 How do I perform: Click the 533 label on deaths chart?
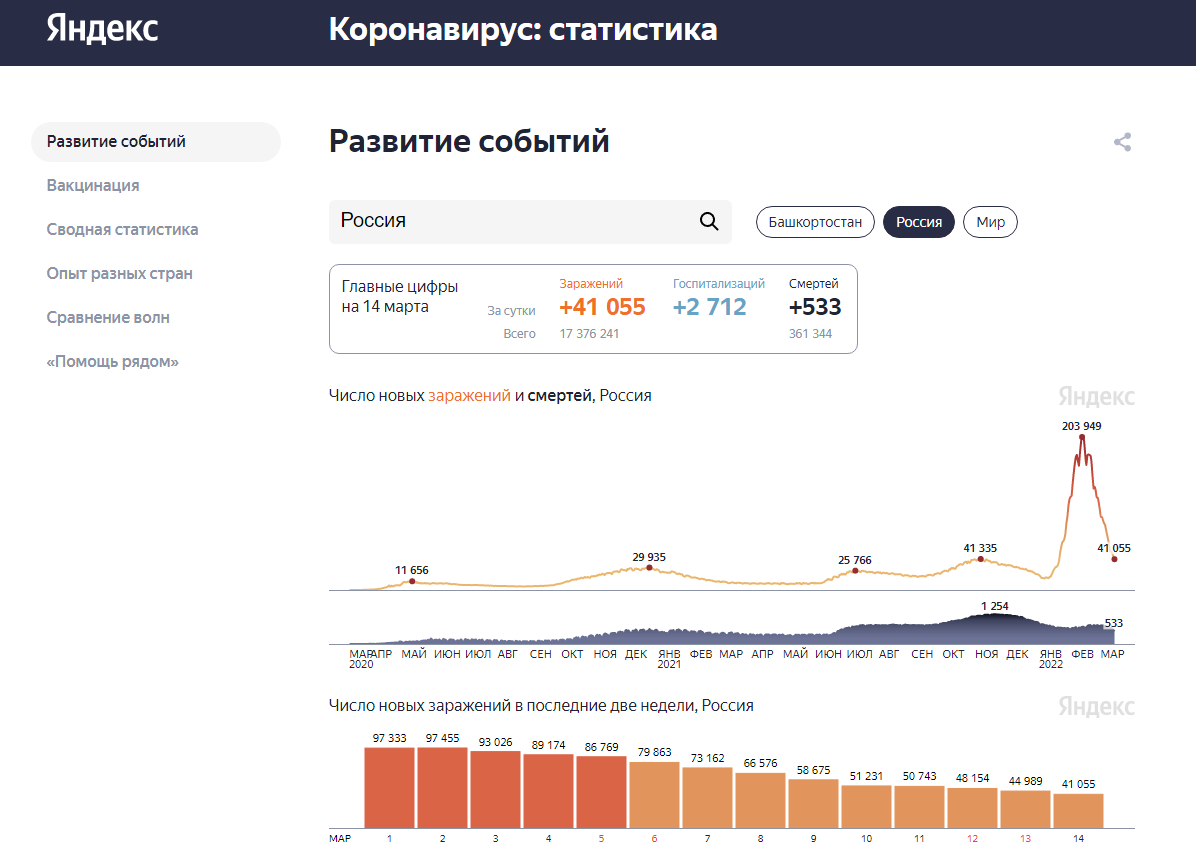coord(1114,623)
